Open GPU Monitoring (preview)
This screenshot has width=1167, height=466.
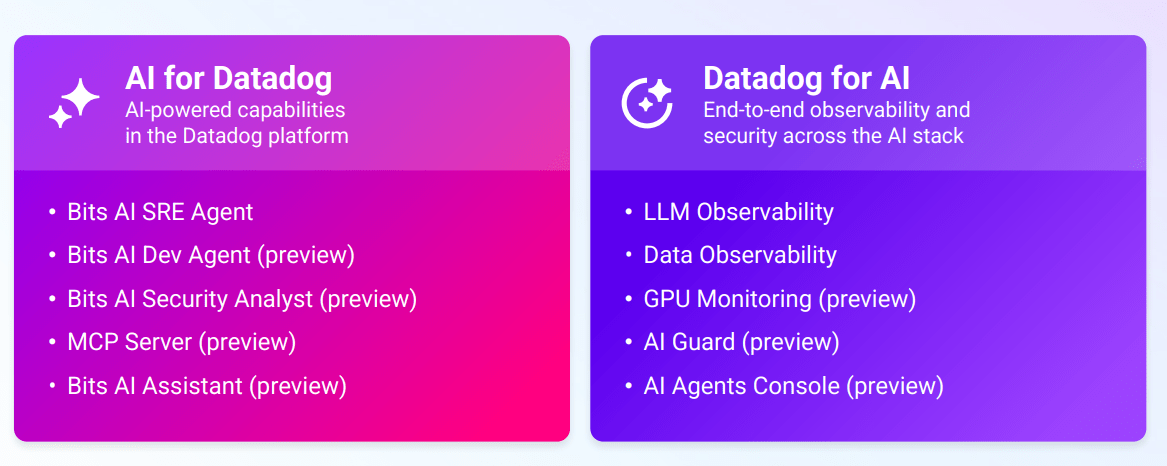pos(780,298)
